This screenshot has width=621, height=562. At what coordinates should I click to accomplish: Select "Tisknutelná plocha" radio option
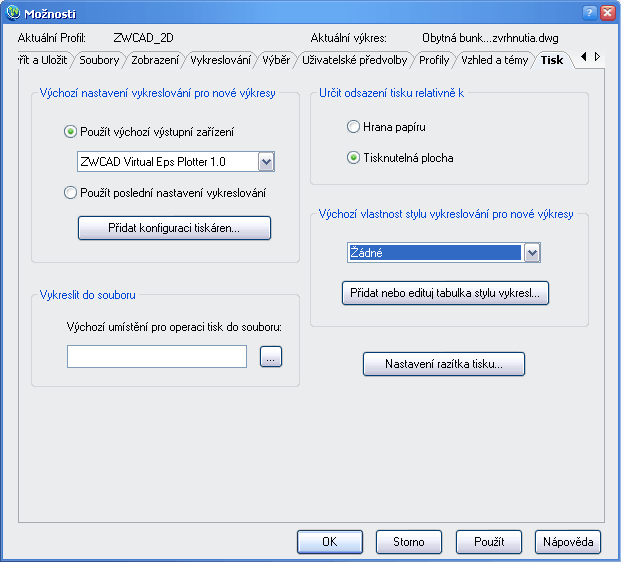tap(353, 157)
